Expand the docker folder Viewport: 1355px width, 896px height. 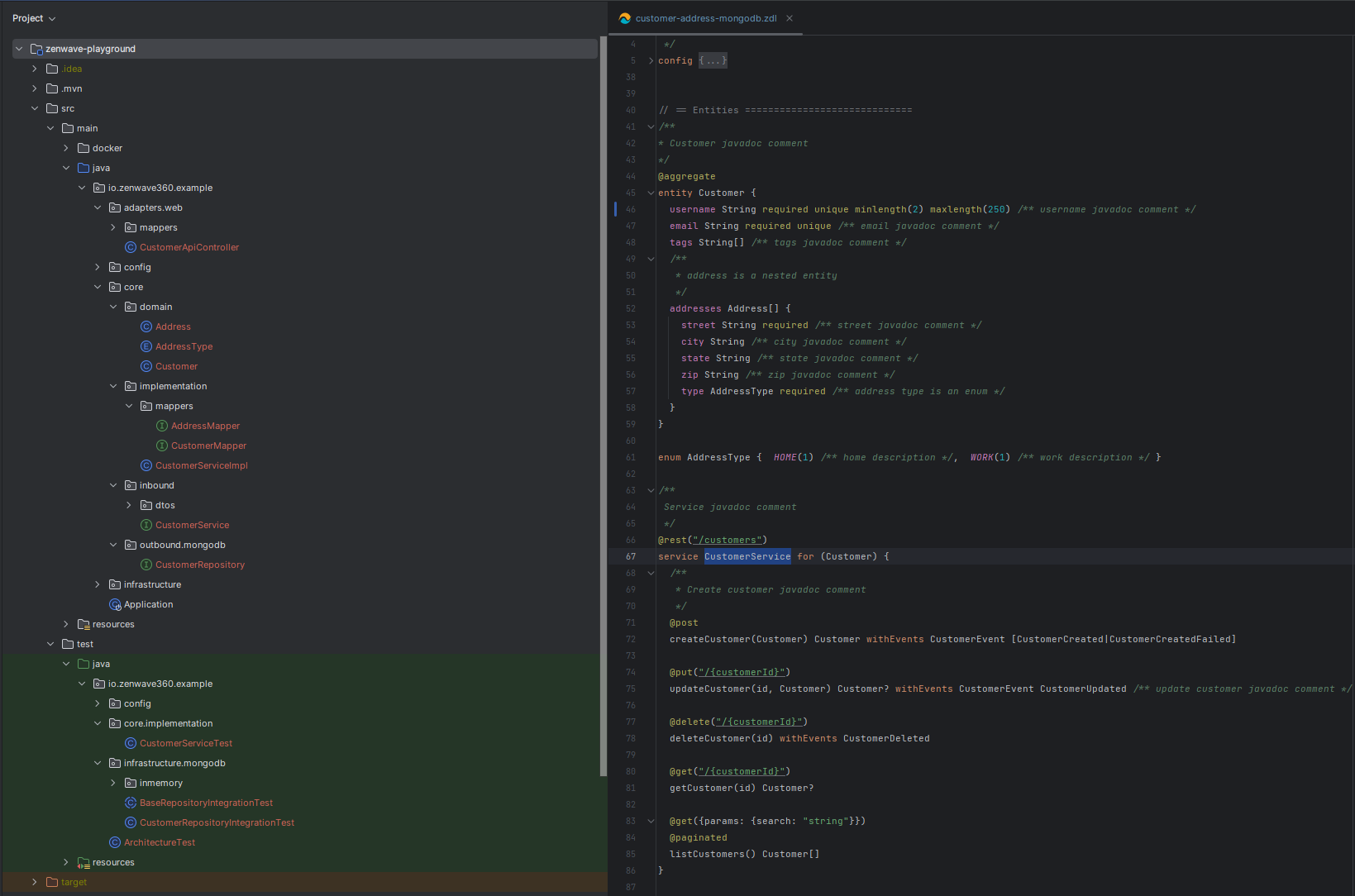(x=66, y=148)
